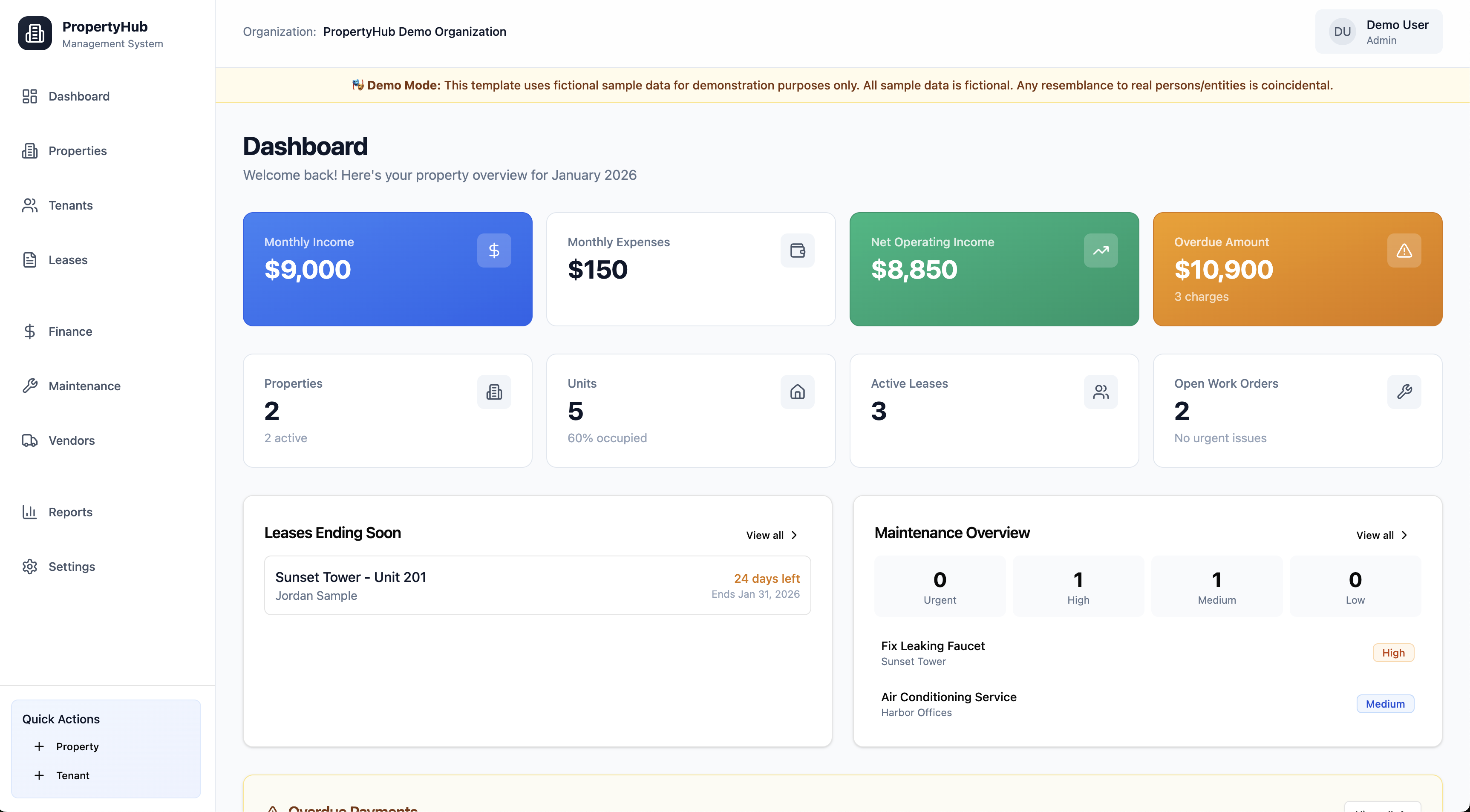View all leases ending soon
Viewport: 1470px width, 812px height.
[772, 535]
